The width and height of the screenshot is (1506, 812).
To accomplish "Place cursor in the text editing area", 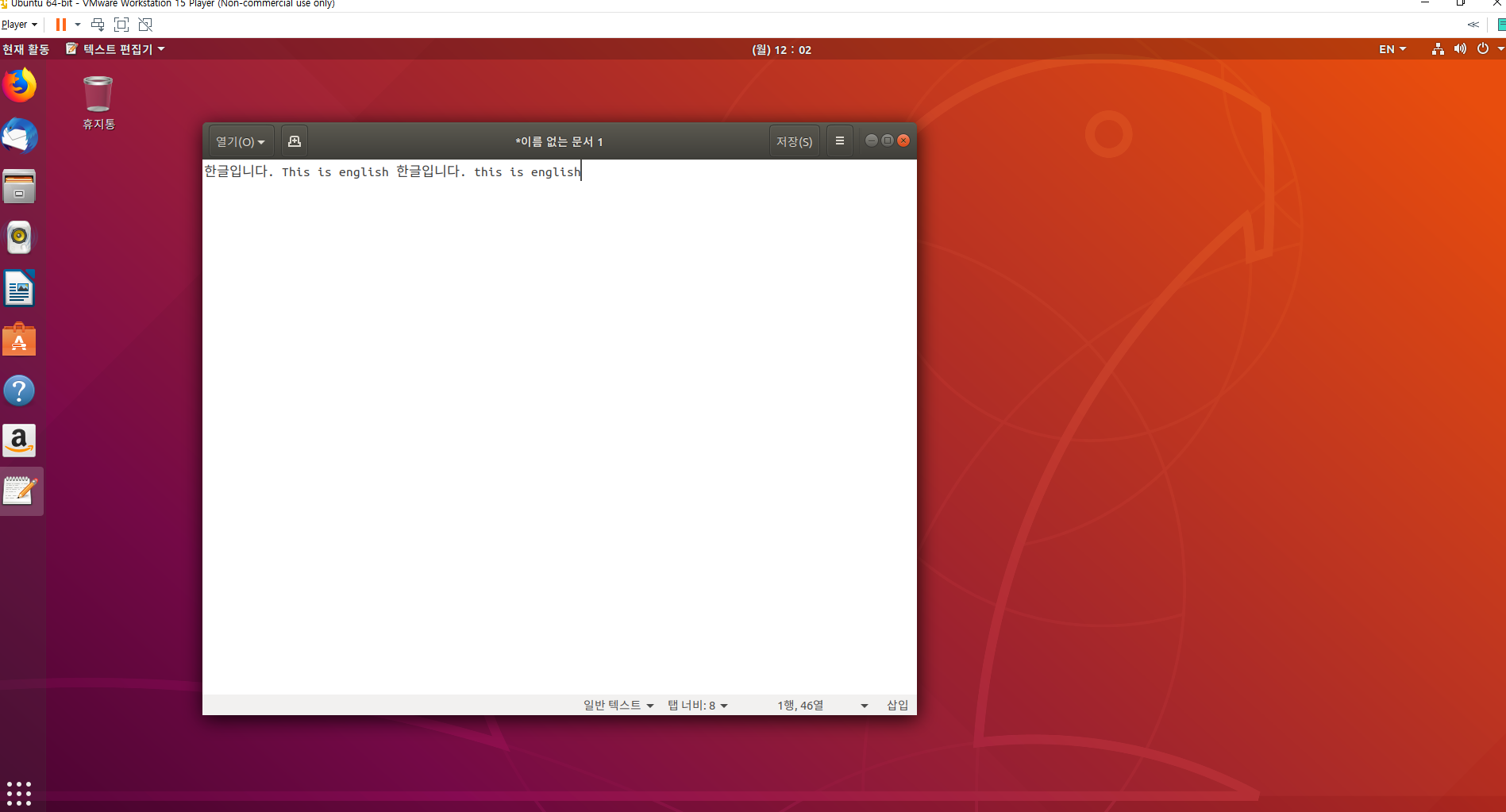I will pyautogui.click(x=559, y=427).
